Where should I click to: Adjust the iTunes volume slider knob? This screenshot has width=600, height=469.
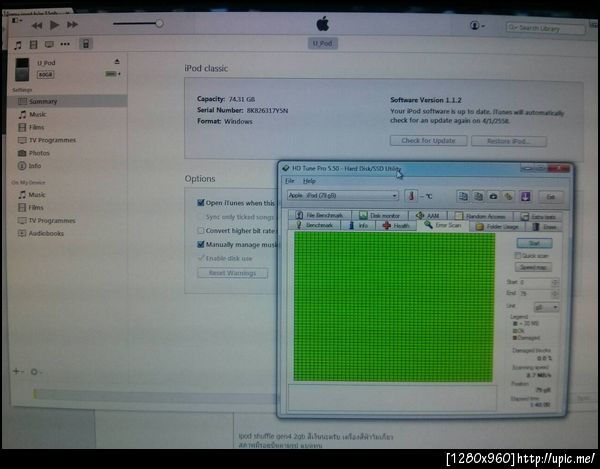coord(159,23)
